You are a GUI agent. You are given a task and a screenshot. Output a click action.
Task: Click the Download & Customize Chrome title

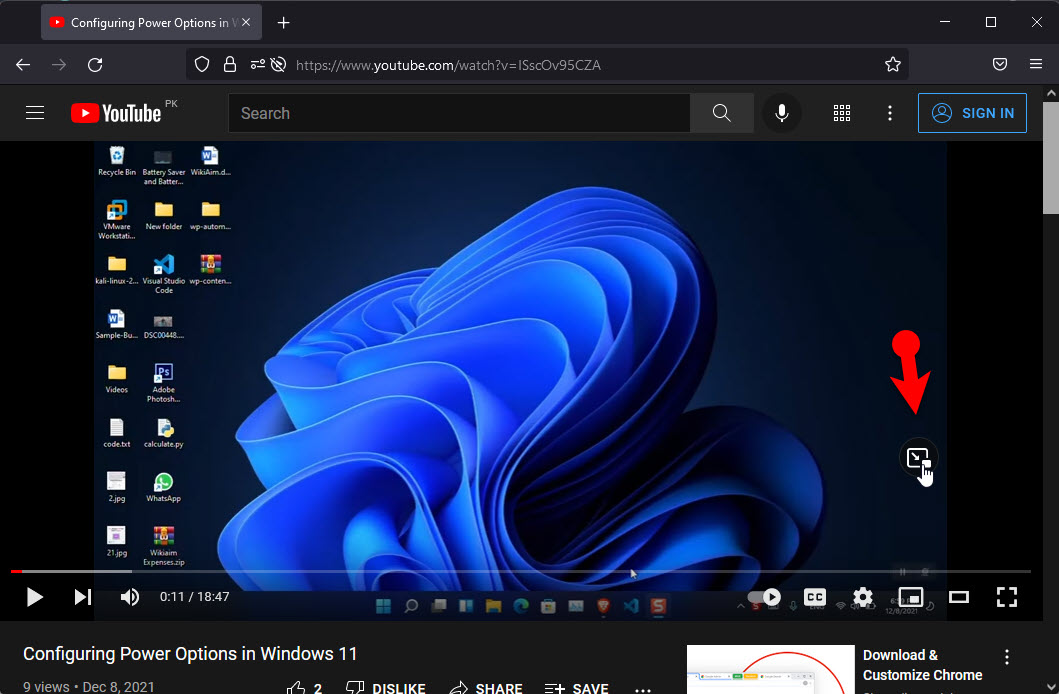[923, 665]
